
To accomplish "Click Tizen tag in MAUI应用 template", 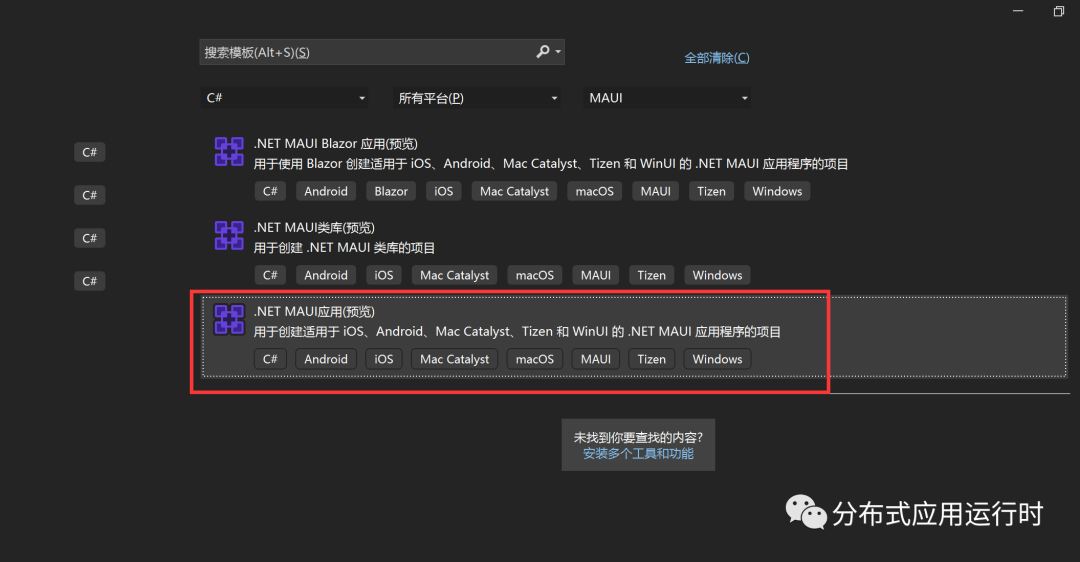I will [x=651, y=360].
